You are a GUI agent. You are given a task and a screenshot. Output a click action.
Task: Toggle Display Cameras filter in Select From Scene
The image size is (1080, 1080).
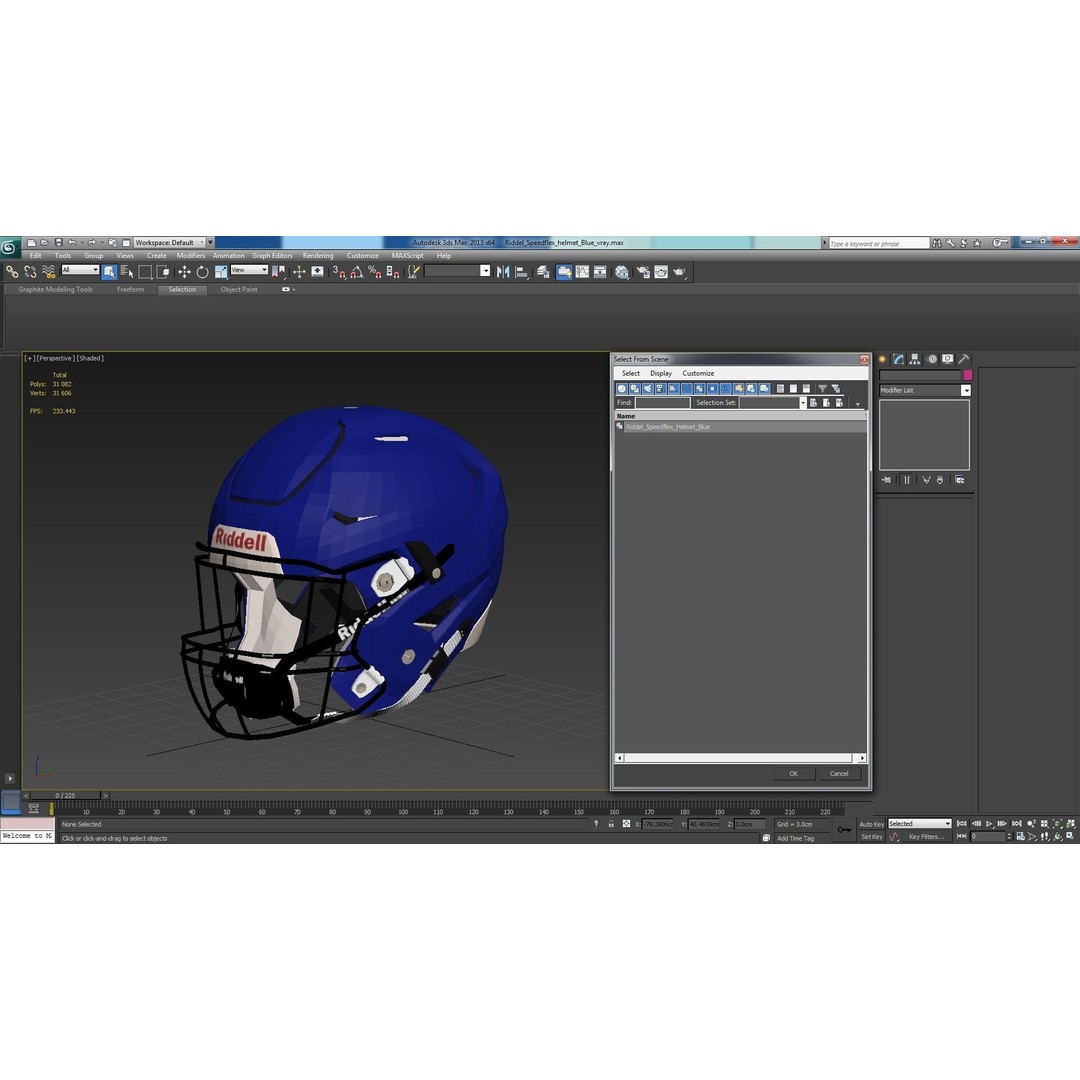[661, 388]
